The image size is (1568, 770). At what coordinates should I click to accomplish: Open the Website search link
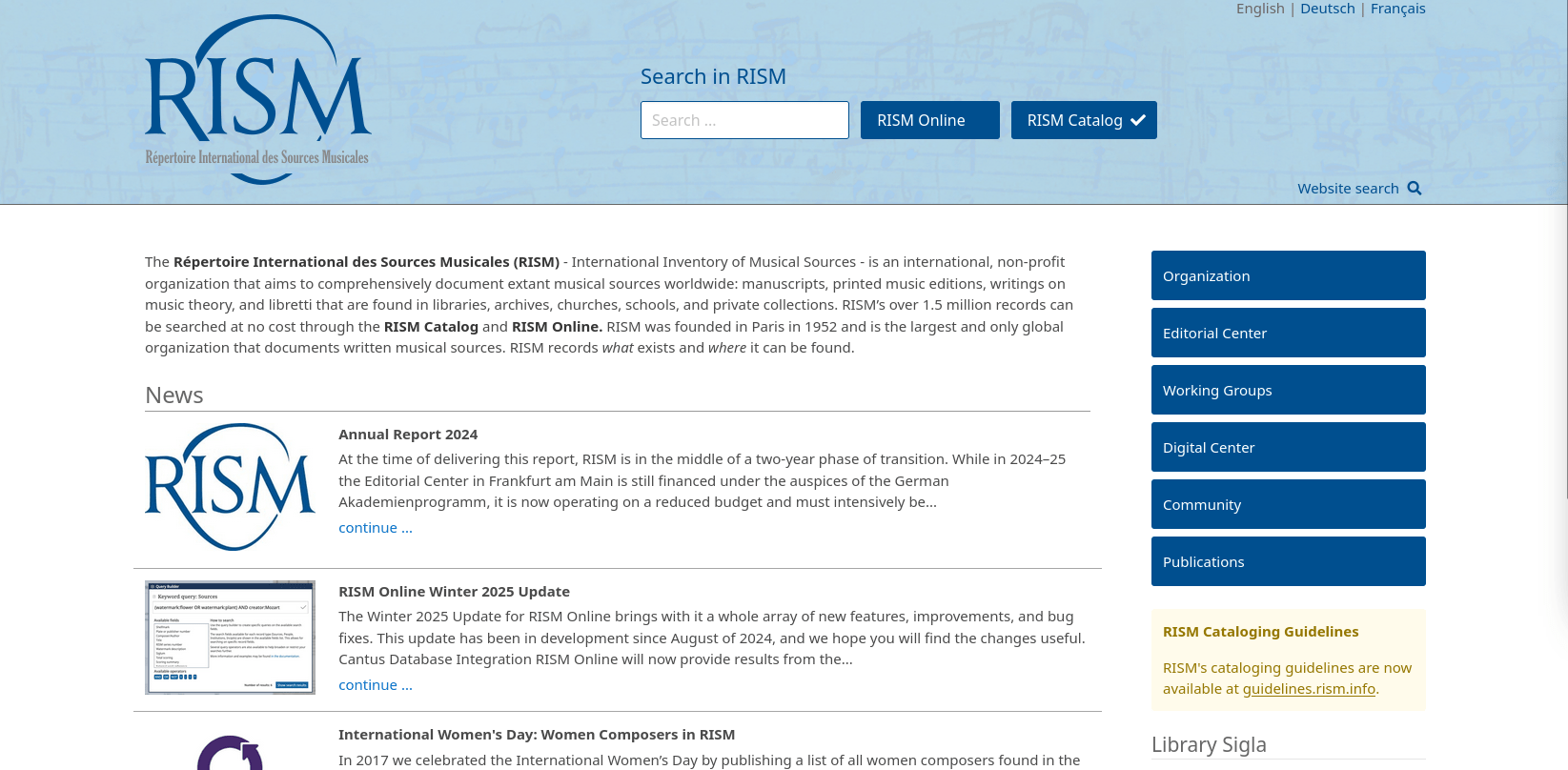tap(1348, 189)
